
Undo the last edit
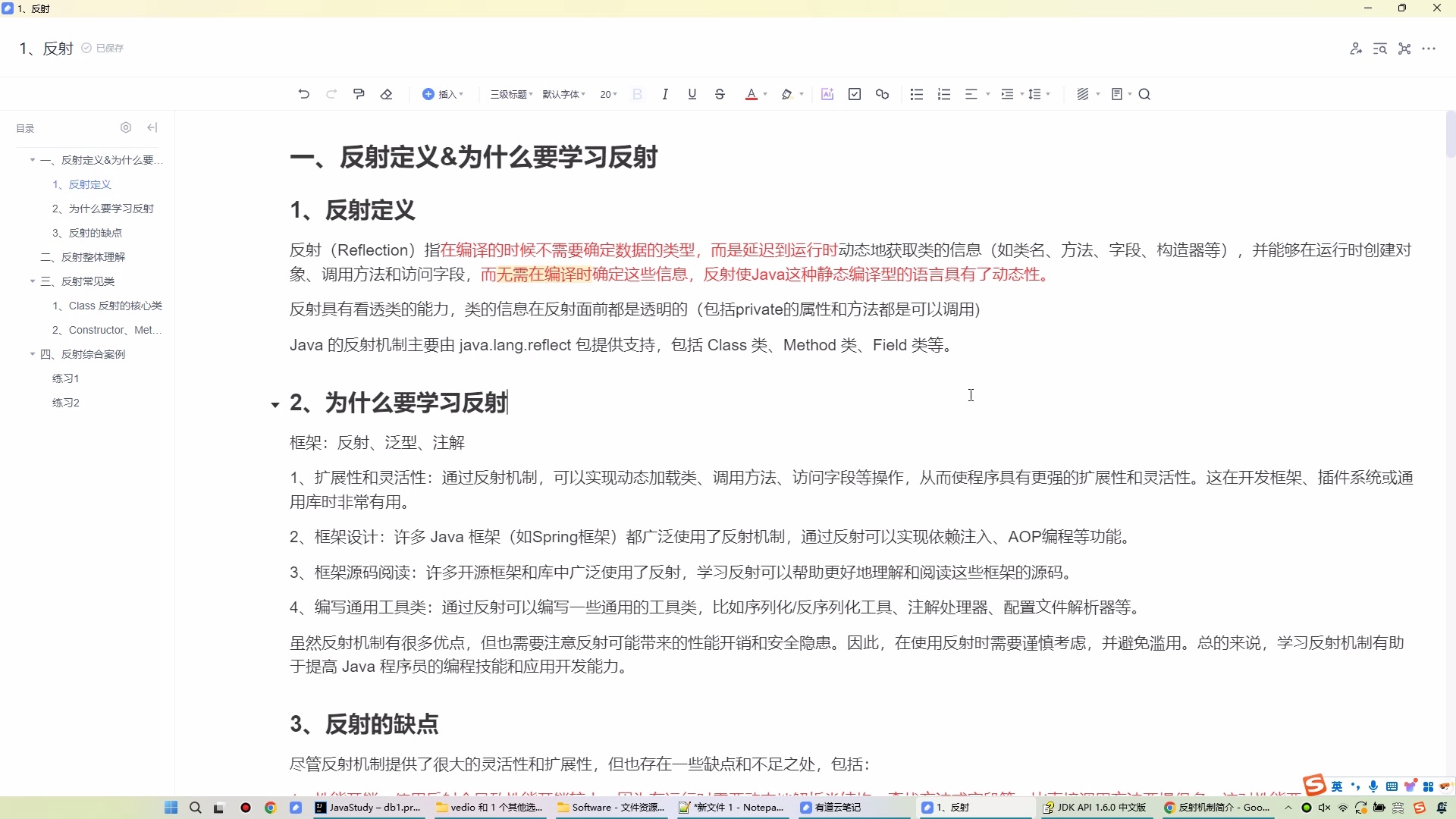(x=304, y=94)
